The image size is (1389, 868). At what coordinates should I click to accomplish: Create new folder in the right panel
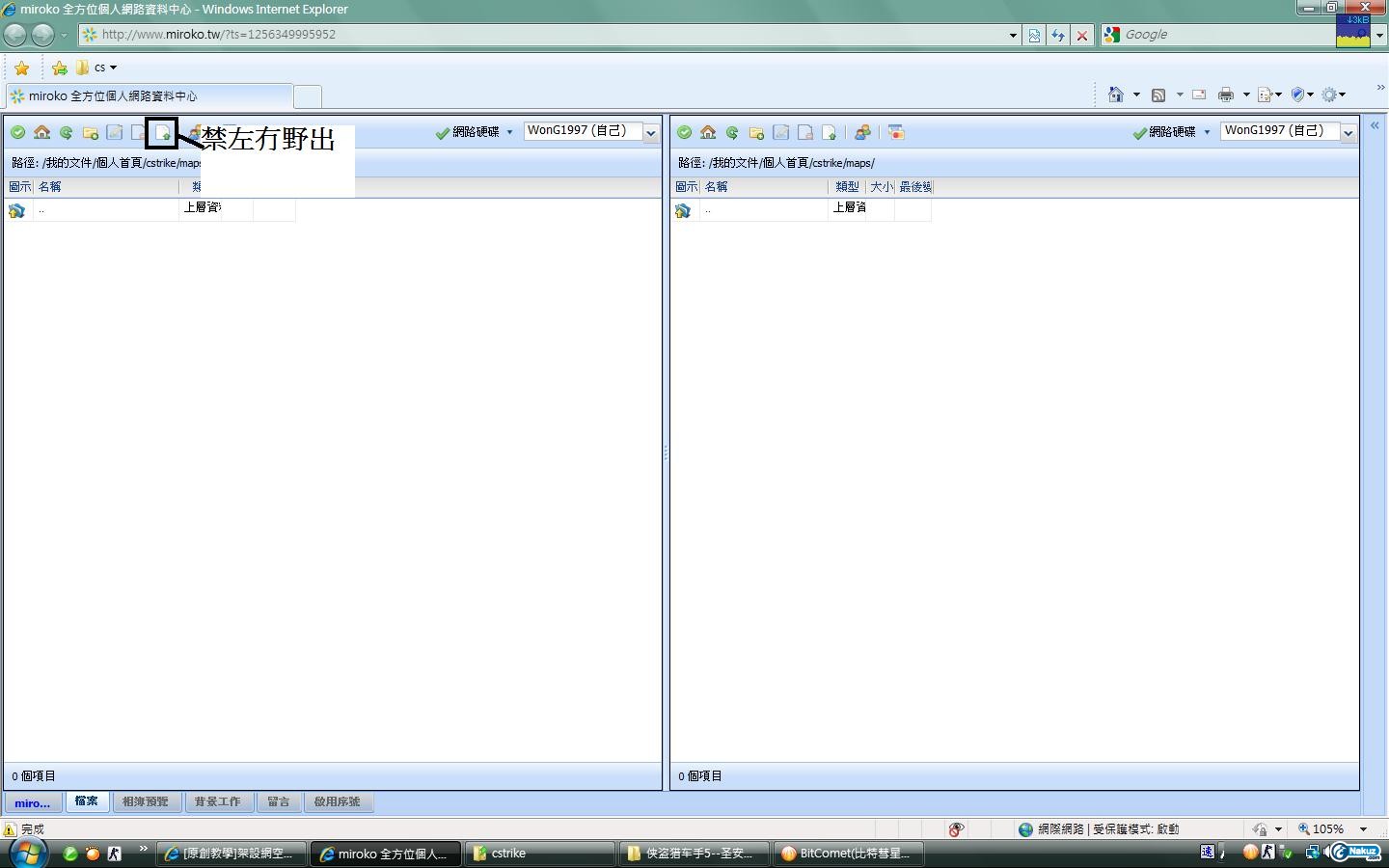point(756,133)
